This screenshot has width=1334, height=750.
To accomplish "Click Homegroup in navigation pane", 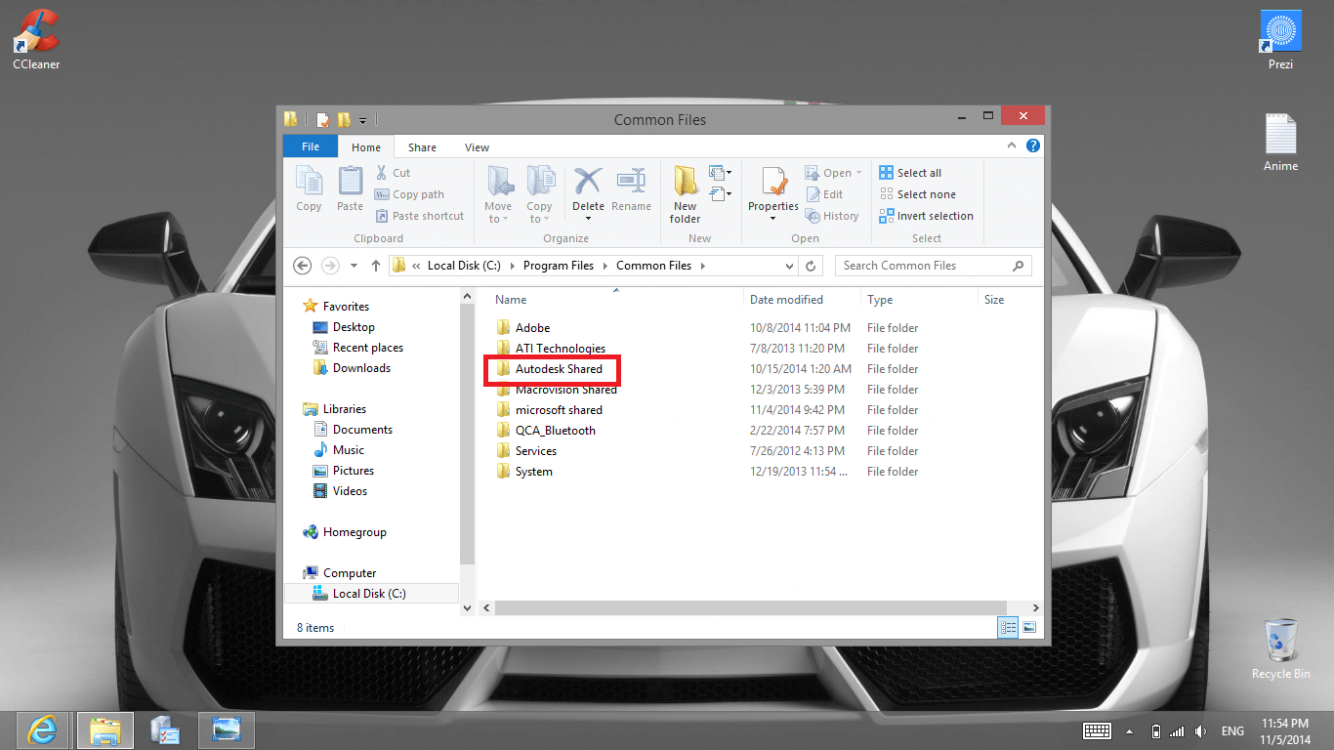I will [x=344, y=532].
